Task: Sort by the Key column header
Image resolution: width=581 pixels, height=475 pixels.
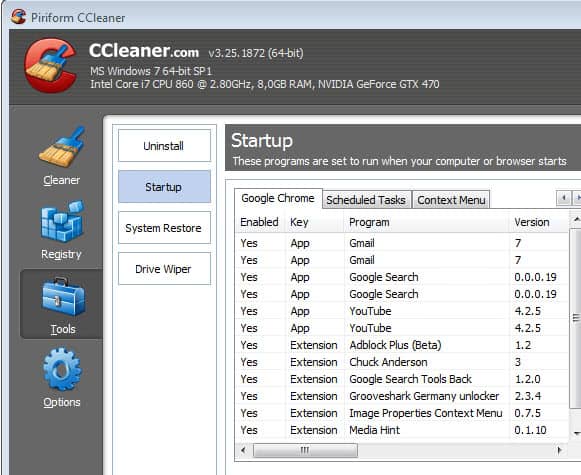Action: (315, 222)
